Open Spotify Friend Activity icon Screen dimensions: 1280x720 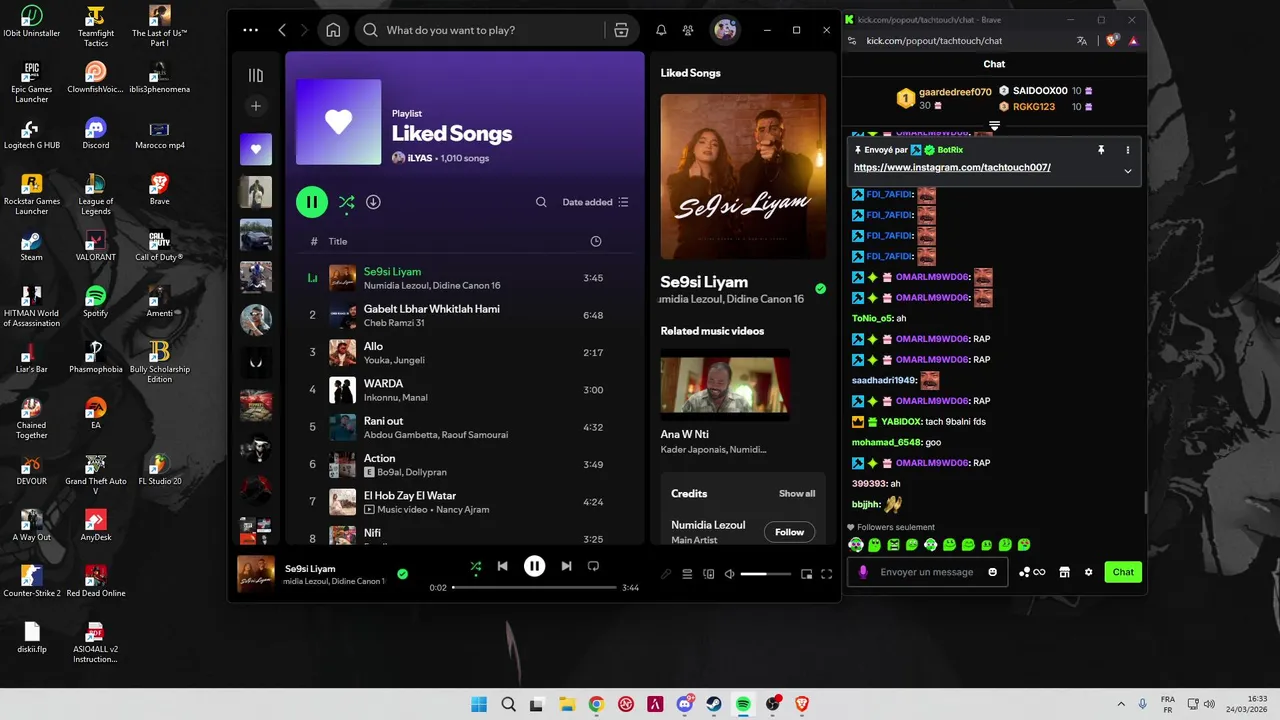688,30
